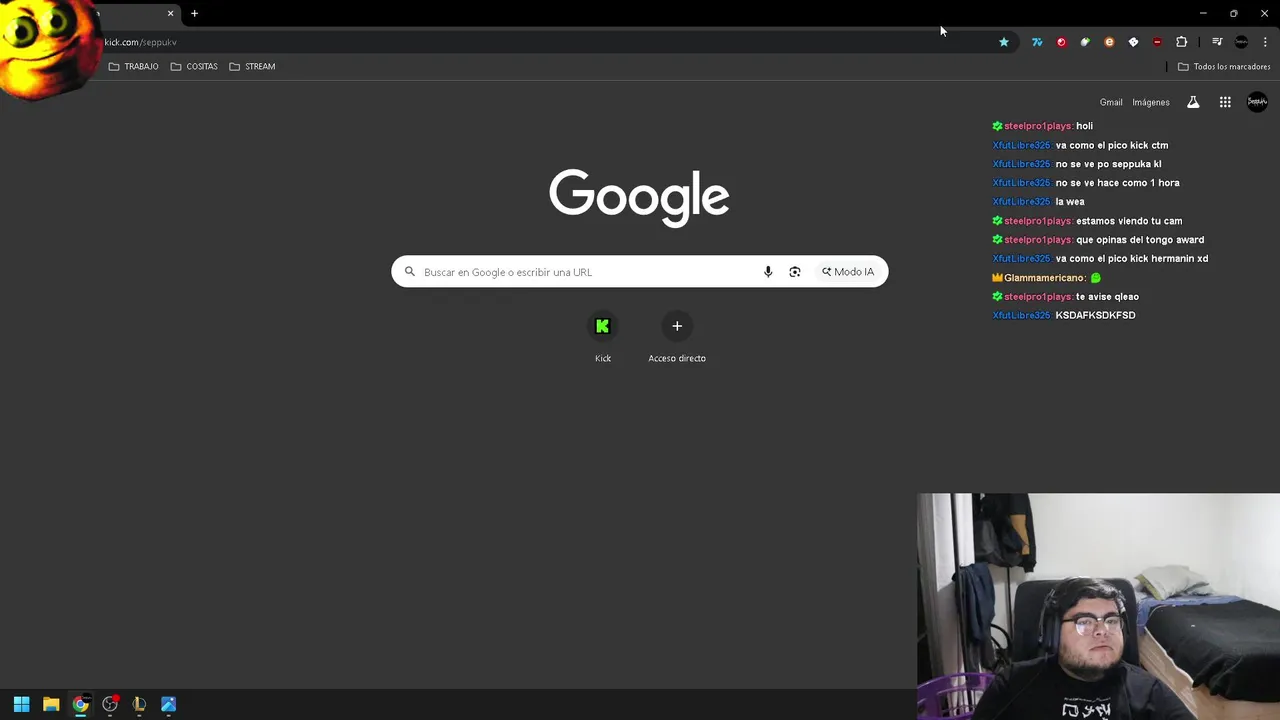This screenshot has height=720, width=1280.
Task: Open the 7TV extension icon
Action: 1037,42
